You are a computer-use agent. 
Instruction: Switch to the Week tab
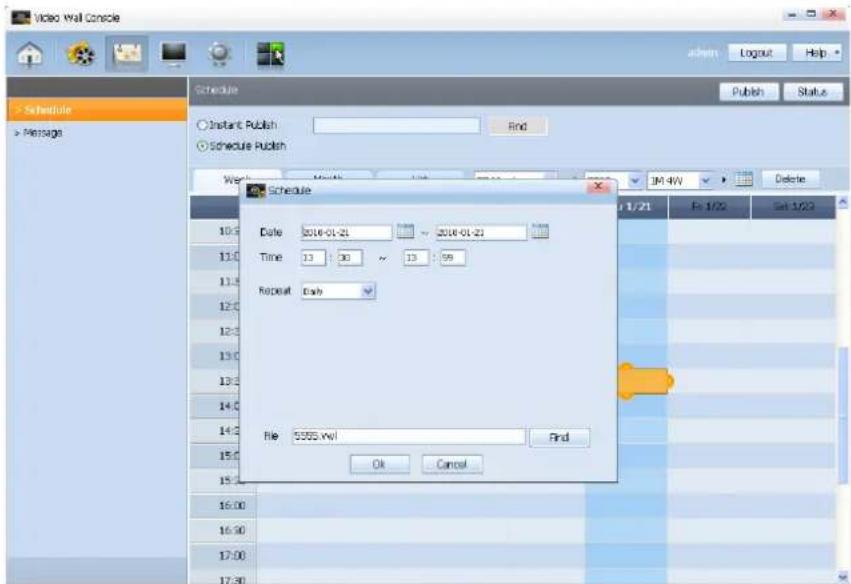tap(237, 179)
